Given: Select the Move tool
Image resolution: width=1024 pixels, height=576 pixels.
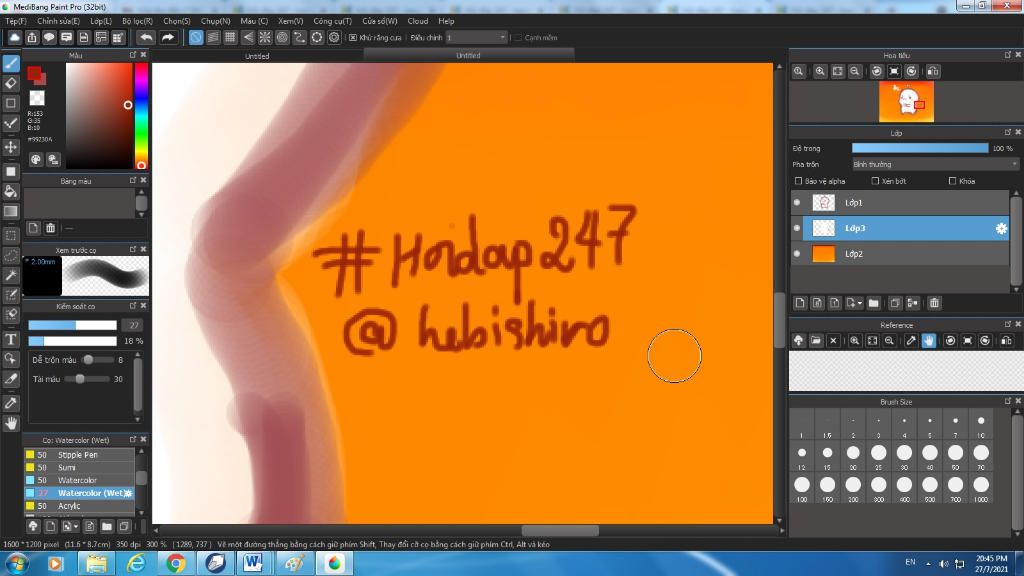Looking at the screenshot, I should point(11,147).
